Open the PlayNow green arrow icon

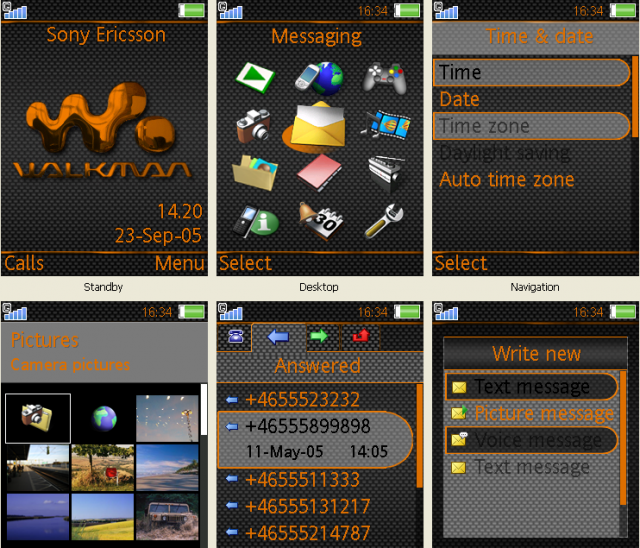[255, 77]
